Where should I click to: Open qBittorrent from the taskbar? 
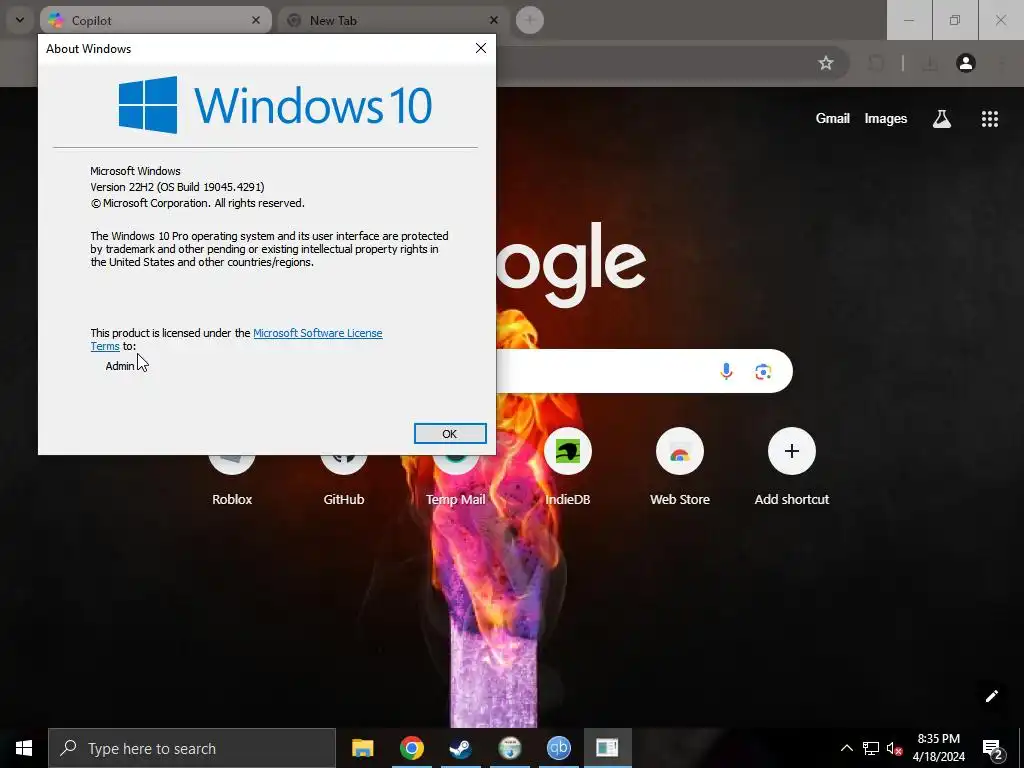558,748
